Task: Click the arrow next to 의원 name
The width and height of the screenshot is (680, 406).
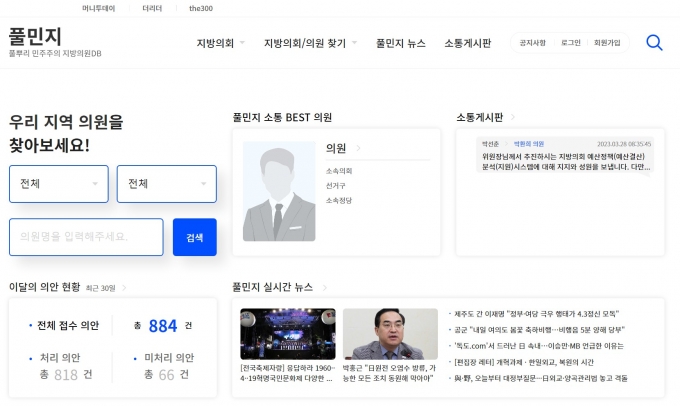Action: coord(358,149)
